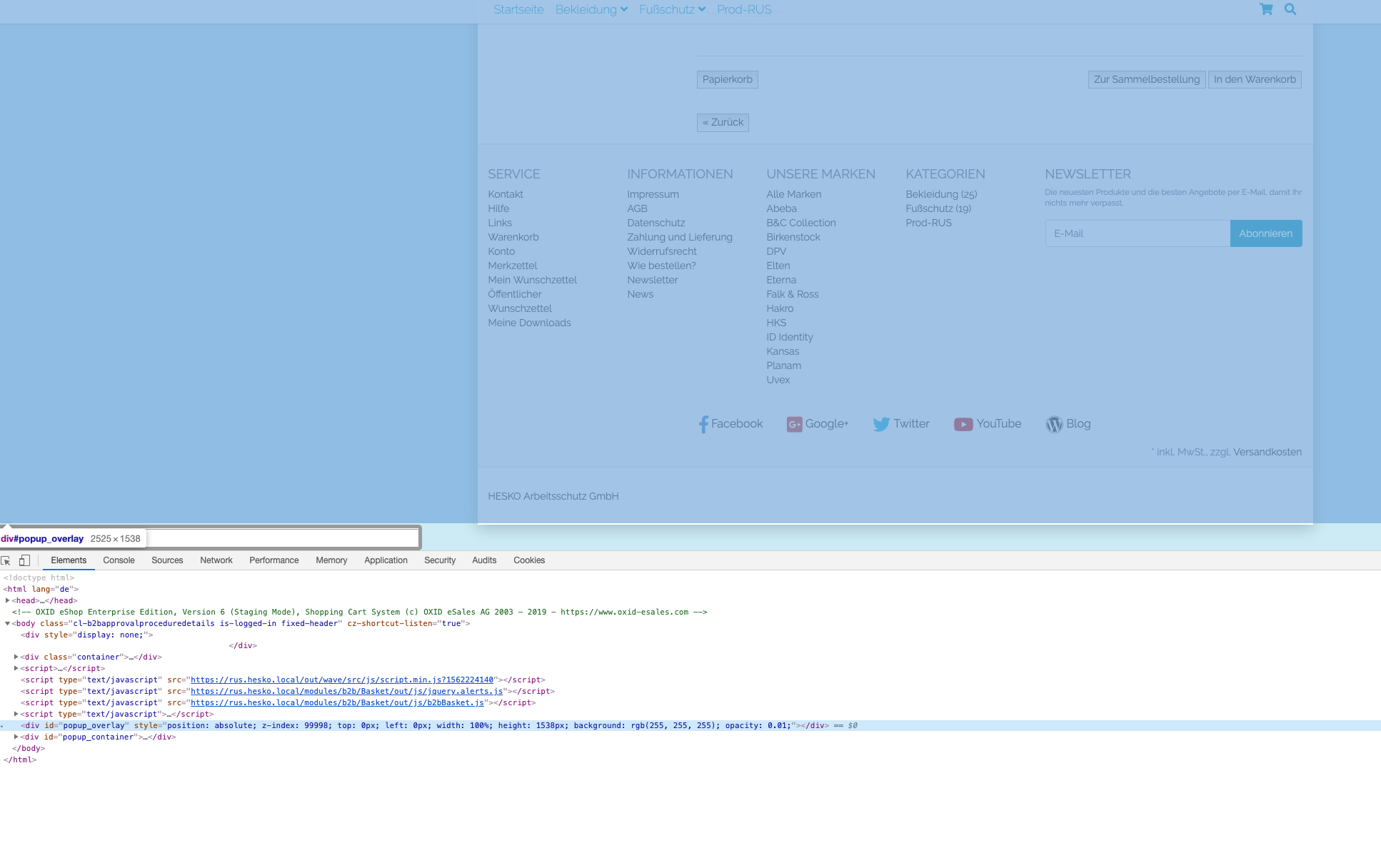Click the shopping cart icon
The width and height of the screenshot is (1381, 868).
coord(1266,9)
